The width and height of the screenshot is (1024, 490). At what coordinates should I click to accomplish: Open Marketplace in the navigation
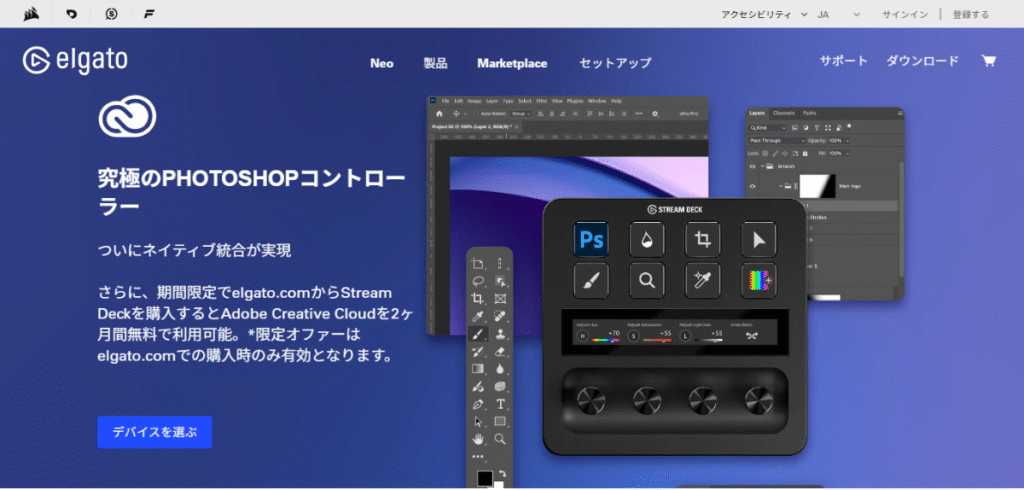(512, 63)
